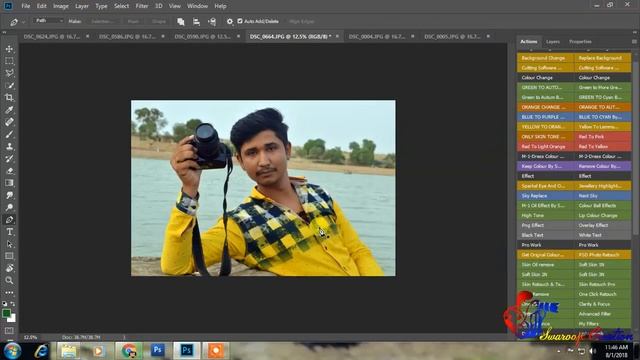Run the Lip Colour Change action
Viewport: 640px width, 360px height.
[602, 216]
